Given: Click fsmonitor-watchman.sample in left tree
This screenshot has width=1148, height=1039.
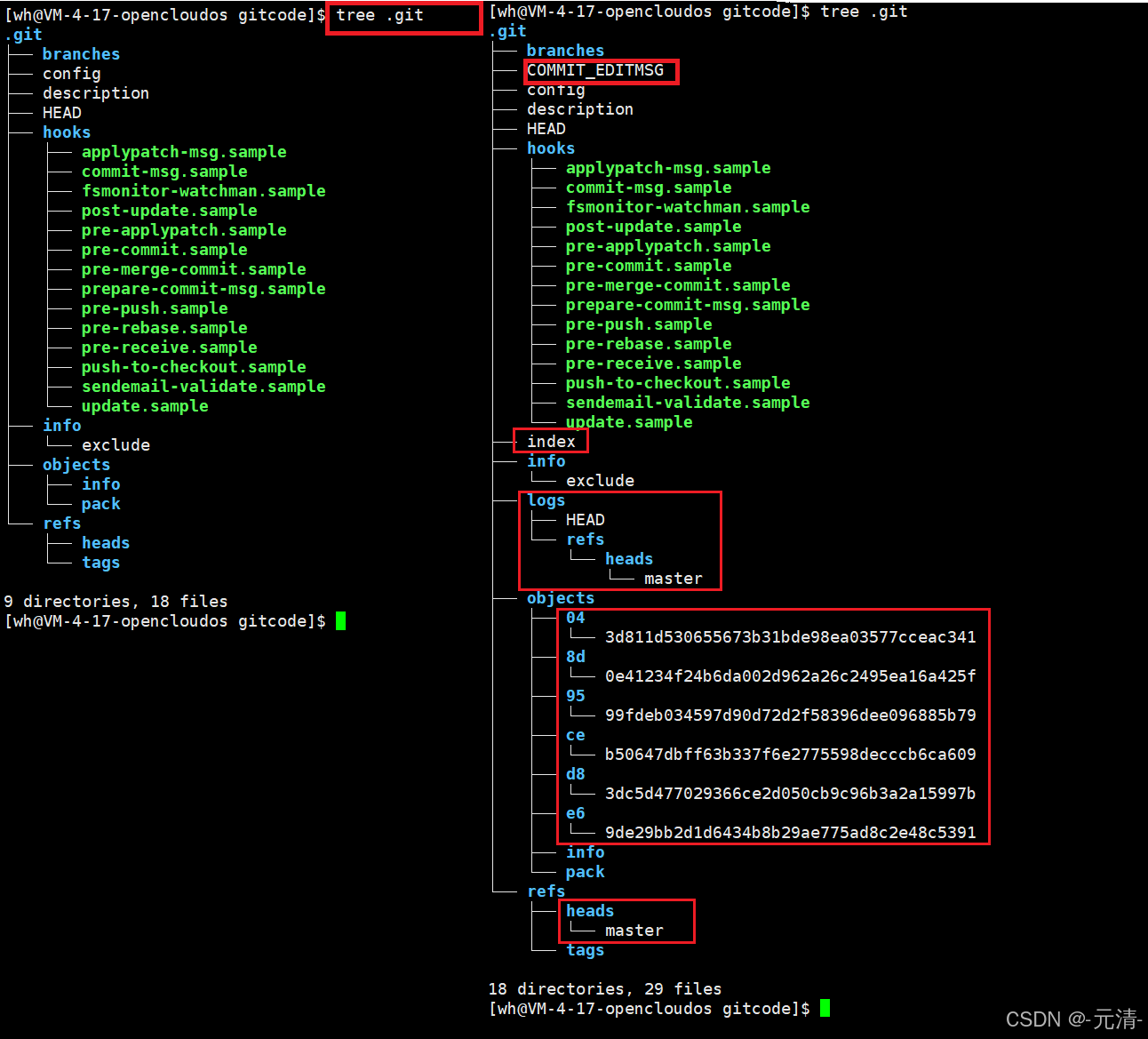Looking at the screenshot, I should (x=203, y=191).
